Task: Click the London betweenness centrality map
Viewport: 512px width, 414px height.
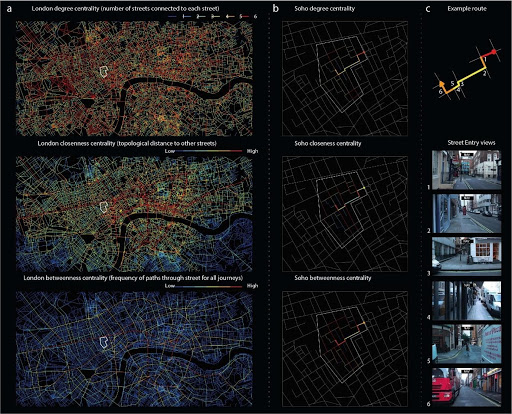Action: point(134,349)
